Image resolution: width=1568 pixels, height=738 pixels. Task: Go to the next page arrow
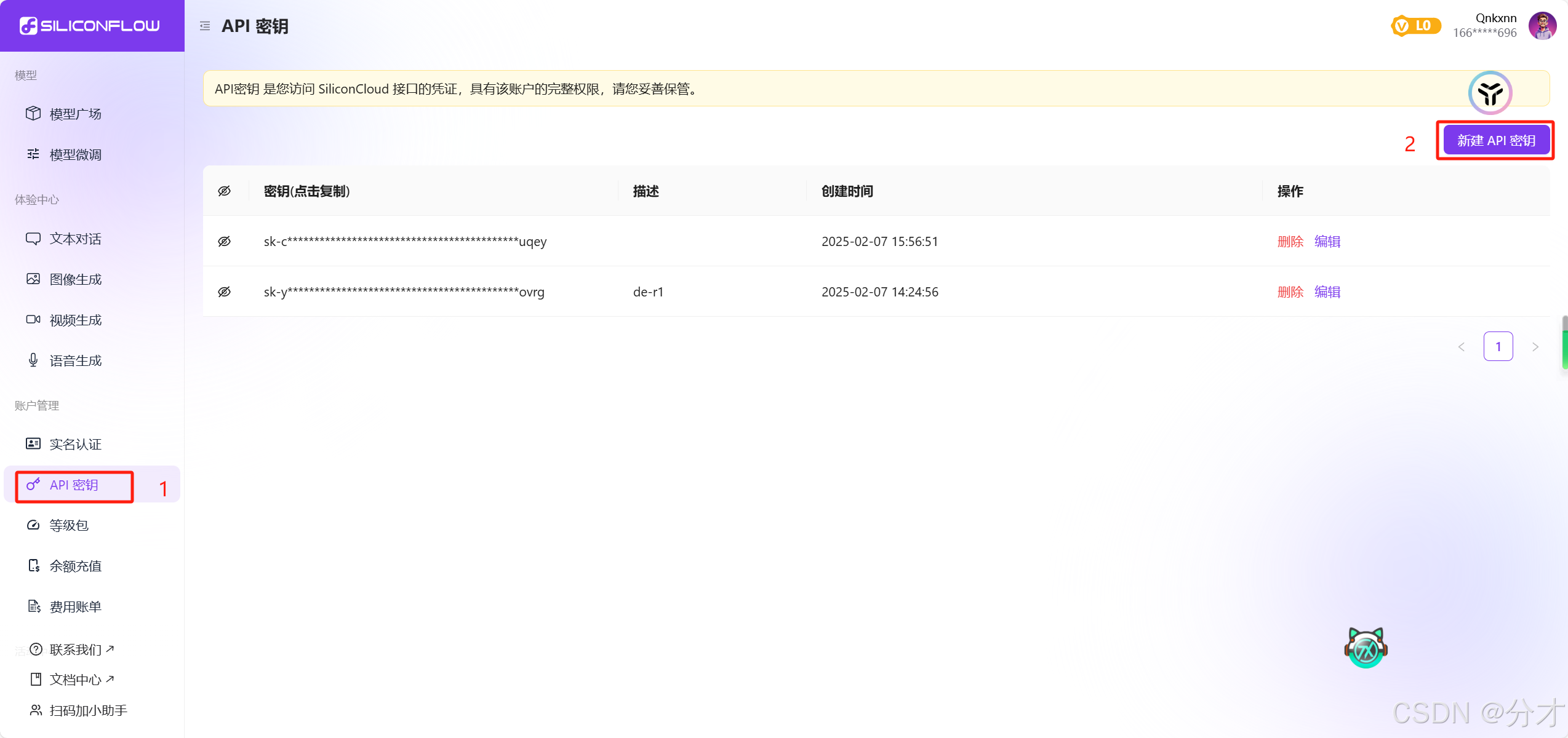(x=1535, y=347)
